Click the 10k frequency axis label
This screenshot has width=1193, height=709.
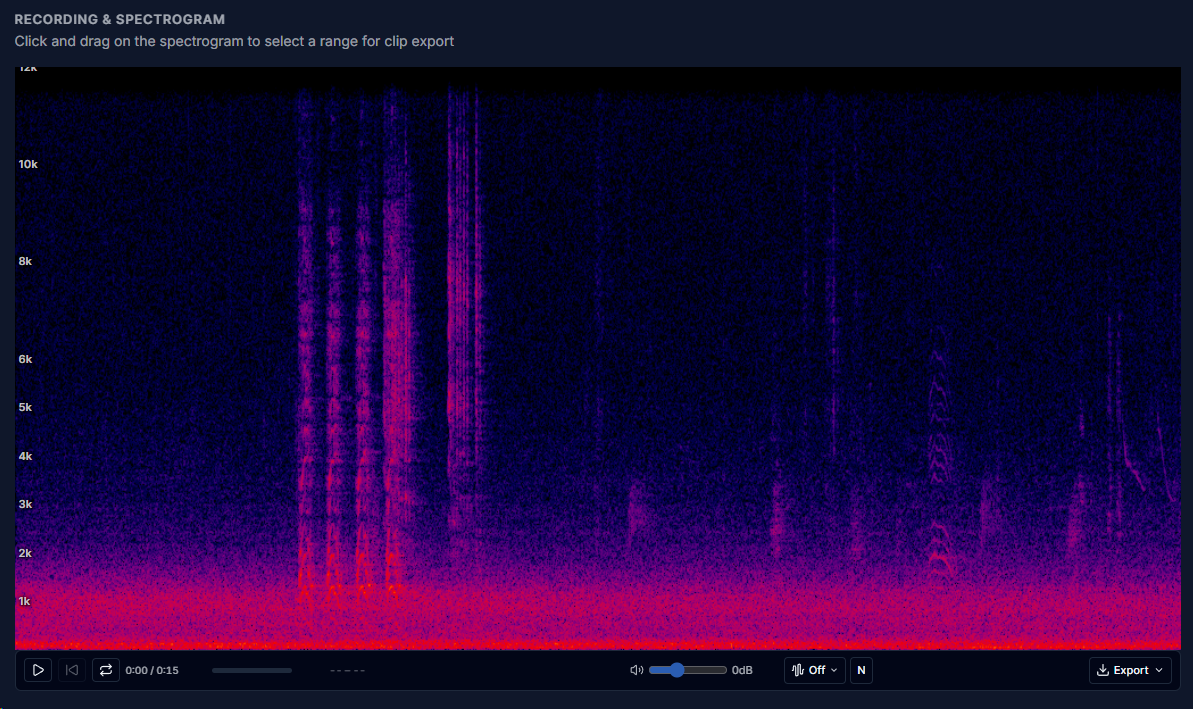tap(28, 164)
